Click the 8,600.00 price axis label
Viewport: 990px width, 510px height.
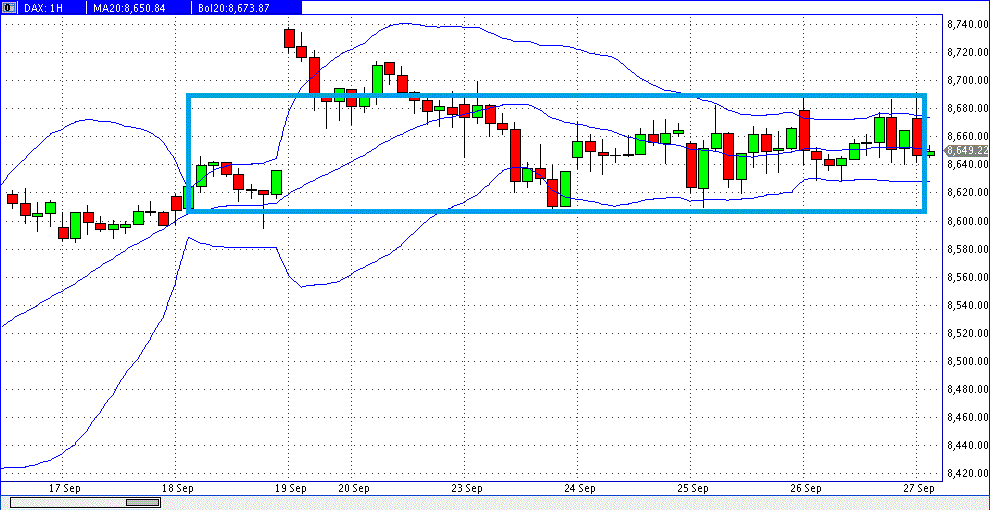(968, 221)
